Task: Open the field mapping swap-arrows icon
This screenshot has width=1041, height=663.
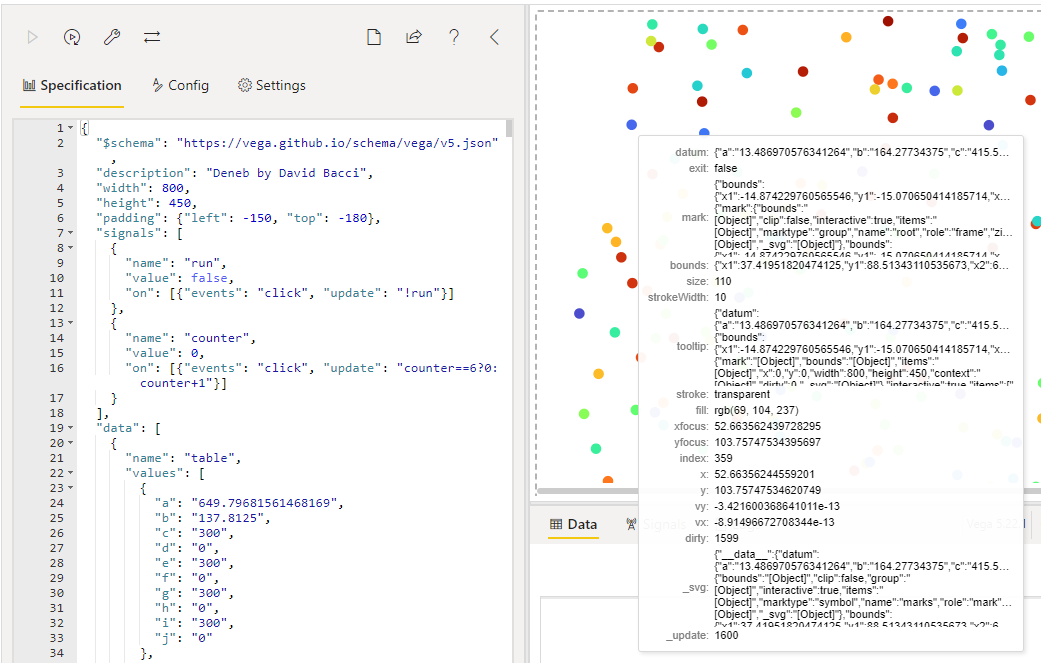Action: [152, 37]
